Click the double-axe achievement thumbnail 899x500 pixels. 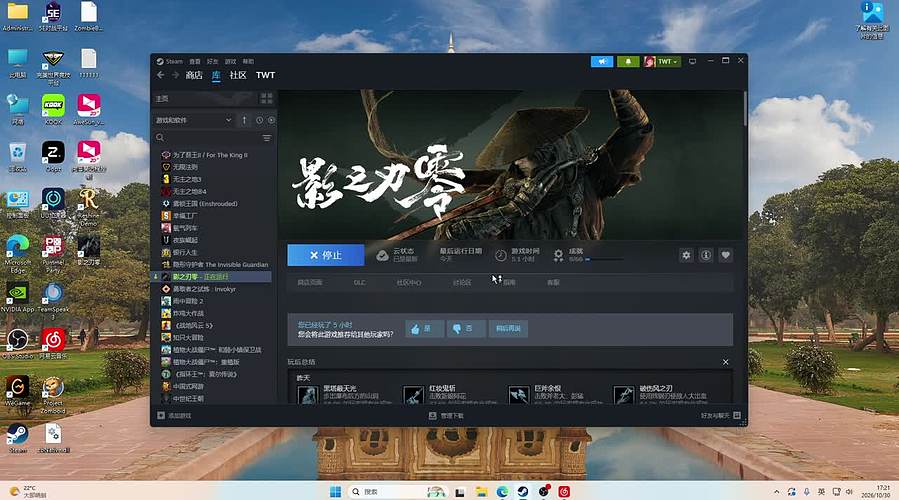tap(519, 395)
